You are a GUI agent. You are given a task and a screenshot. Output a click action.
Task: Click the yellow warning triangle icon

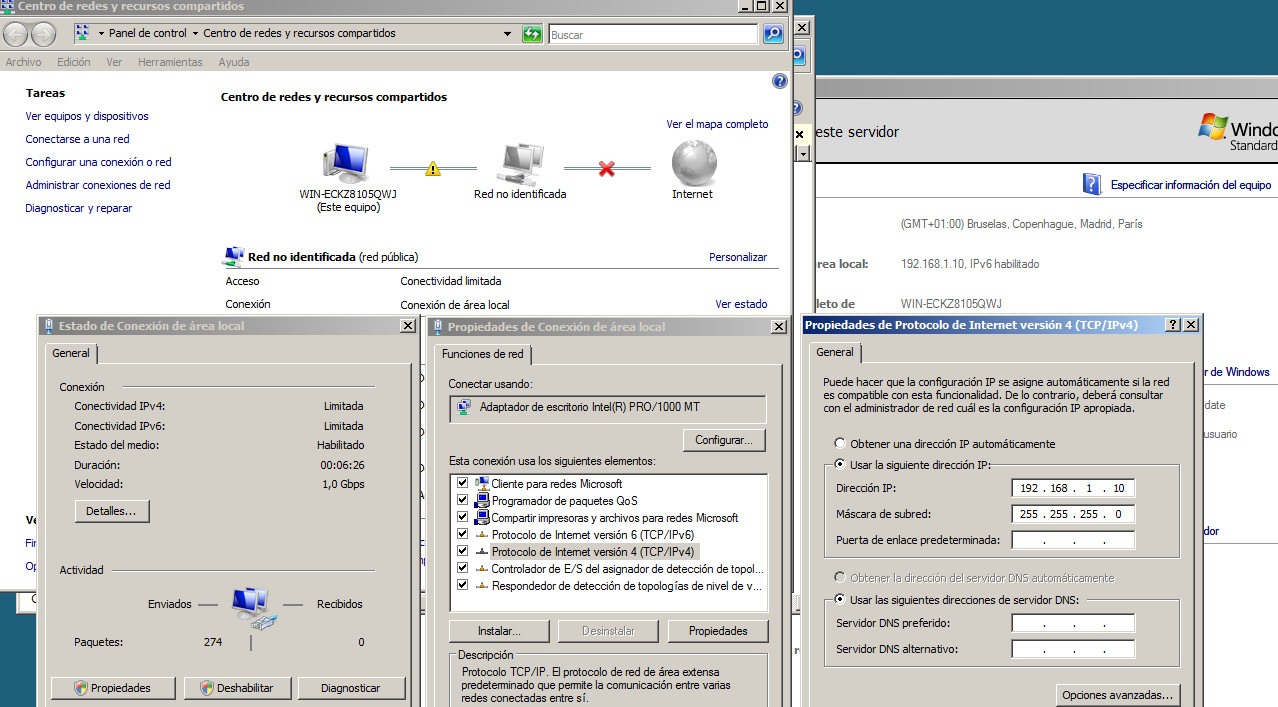pyautogui.click(x=432, y=169)
